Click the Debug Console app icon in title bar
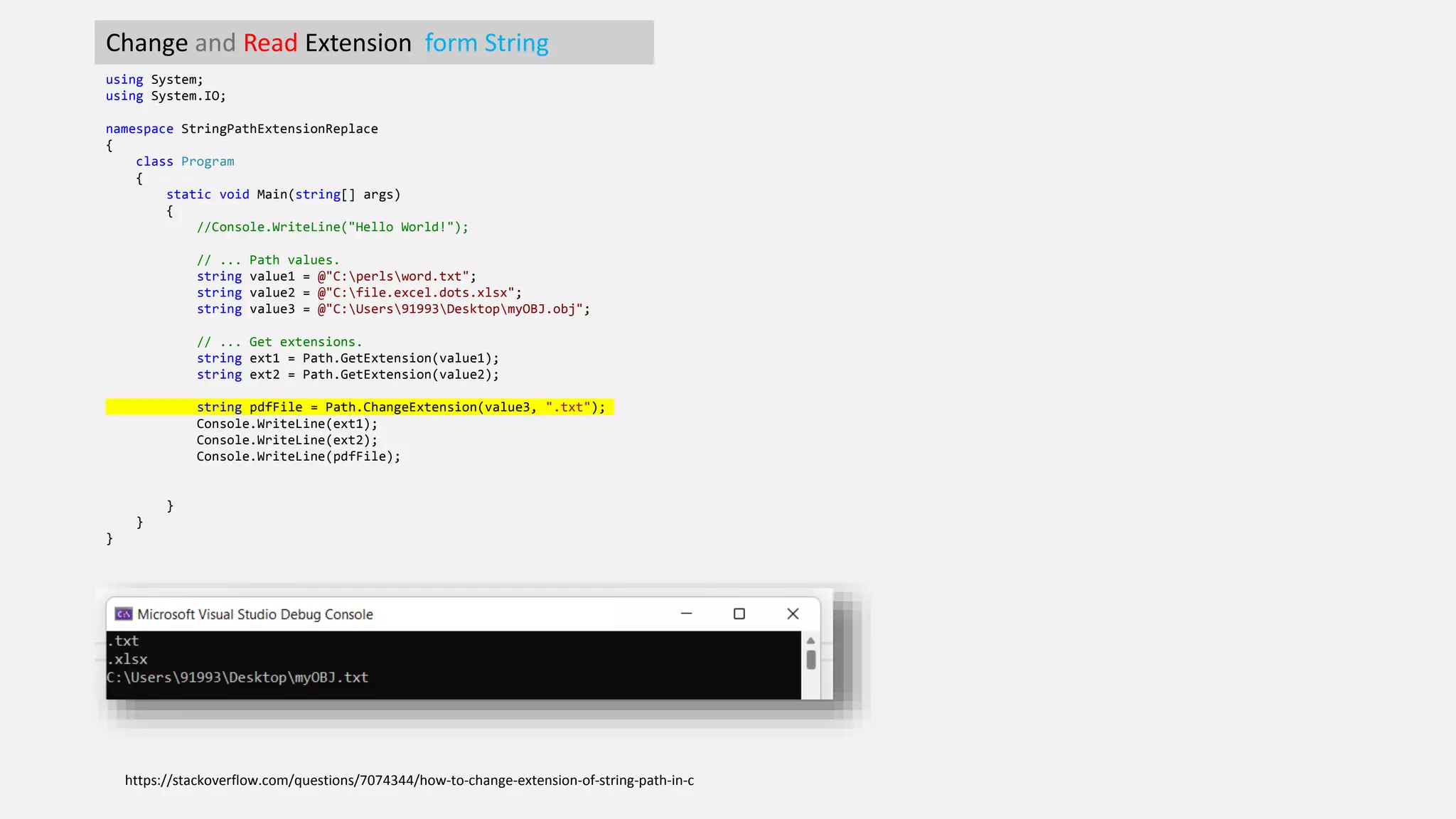This screenshot has width=1456, height=819. tap(124, 614)
